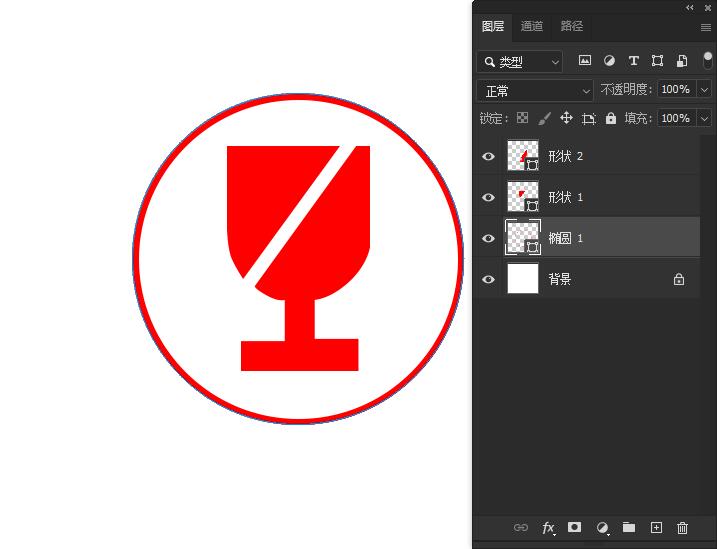Lock artboard nesting icon

coord(589,119)
